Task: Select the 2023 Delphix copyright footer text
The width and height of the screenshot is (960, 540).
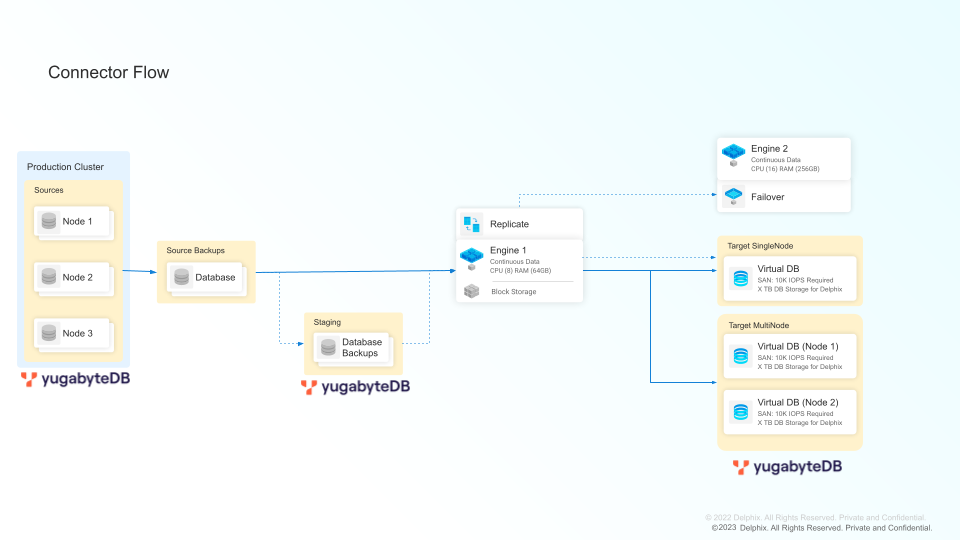Action: tap(821, 528)
